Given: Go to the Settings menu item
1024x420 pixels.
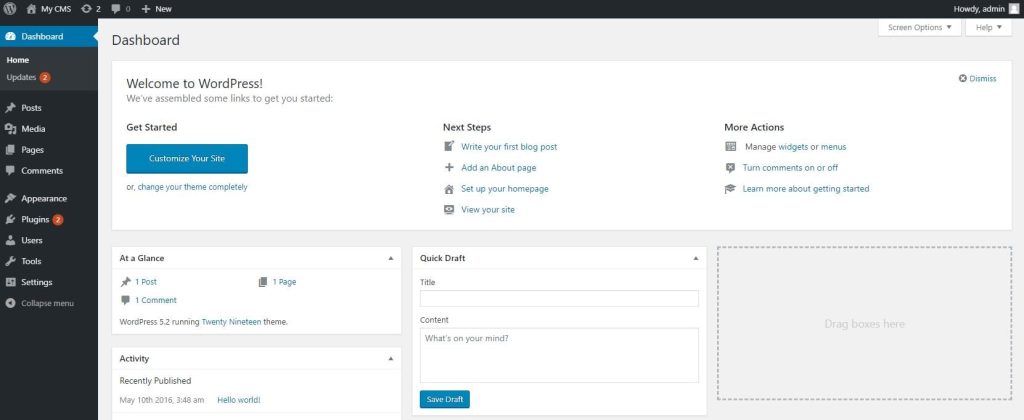Looking at the screenshot, I should pos(36,282).
